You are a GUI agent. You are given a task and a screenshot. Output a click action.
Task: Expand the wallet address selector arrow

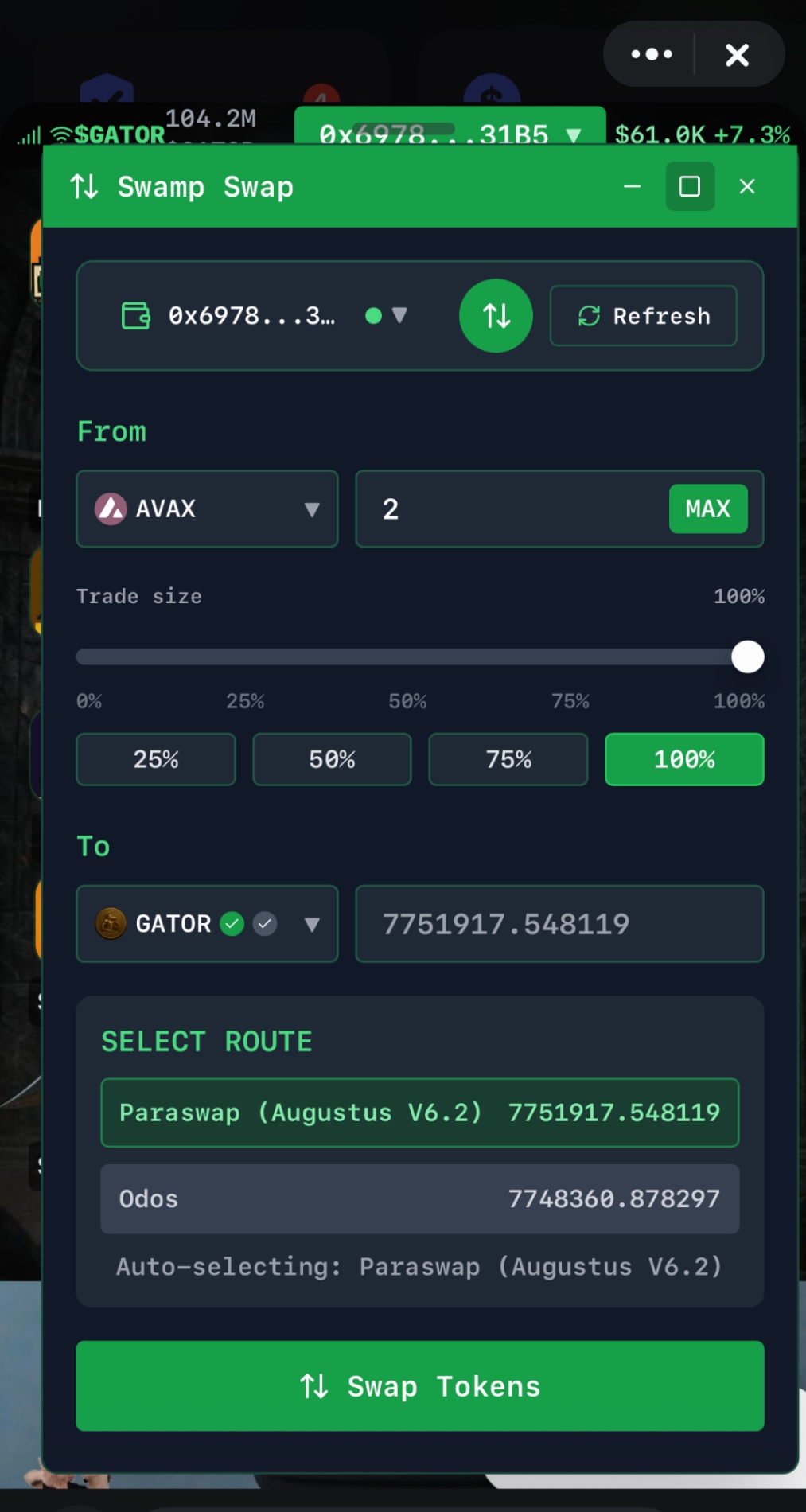(399, 316)
